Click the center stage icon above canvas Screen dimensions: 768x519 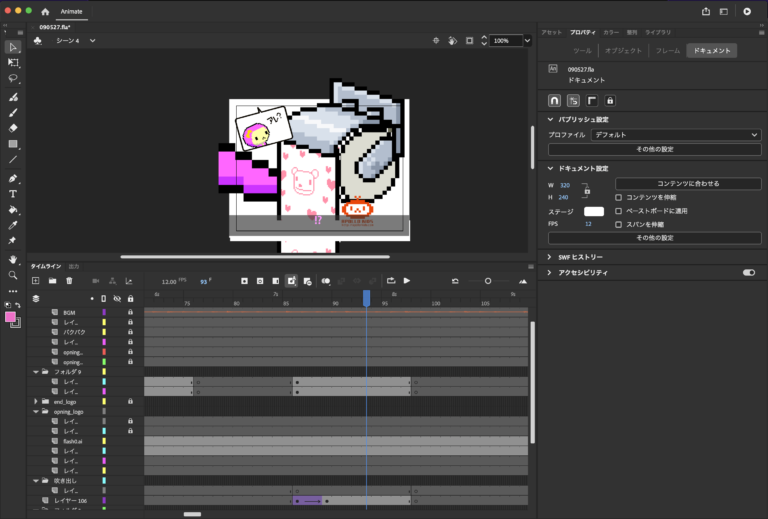click(436, 41)
